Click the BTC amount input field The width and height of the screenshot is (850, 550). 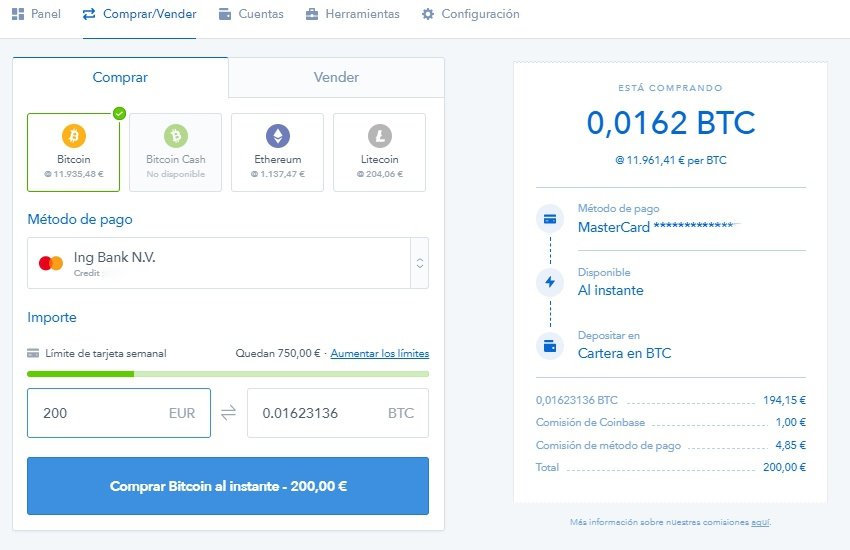(338, 413)
